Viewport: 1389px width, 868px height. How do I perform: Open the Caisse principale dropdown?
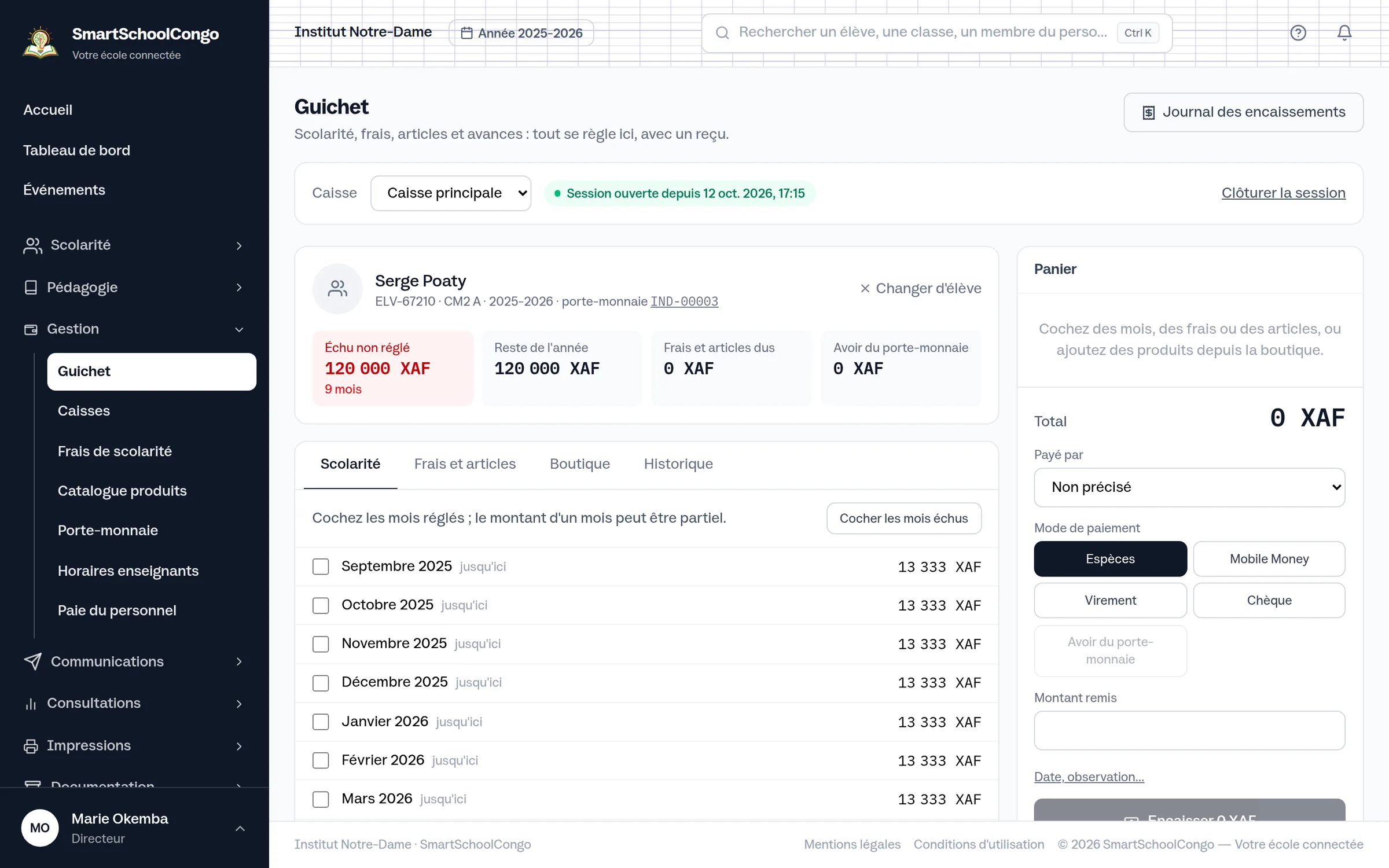pyautogui.click(x=451, y=193)
